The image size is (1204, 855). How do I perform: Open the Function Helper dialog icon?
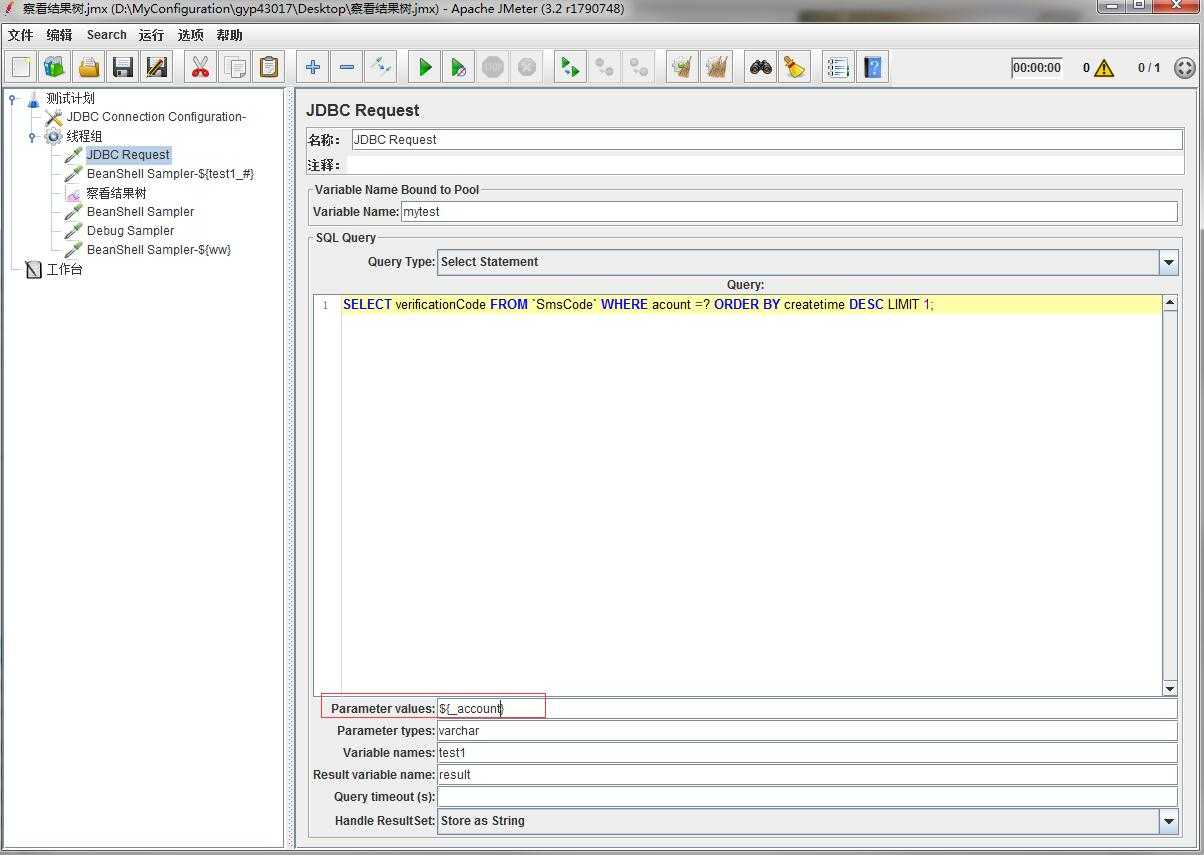[x=838, y=68]
